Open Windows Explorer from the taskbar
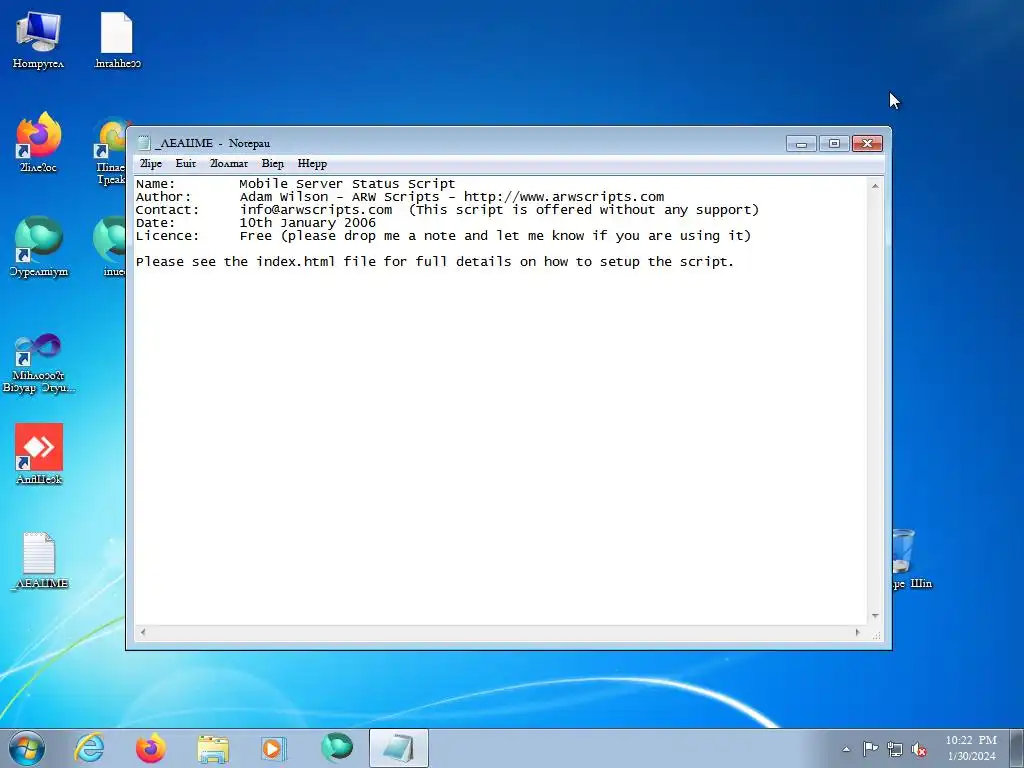 213,748
